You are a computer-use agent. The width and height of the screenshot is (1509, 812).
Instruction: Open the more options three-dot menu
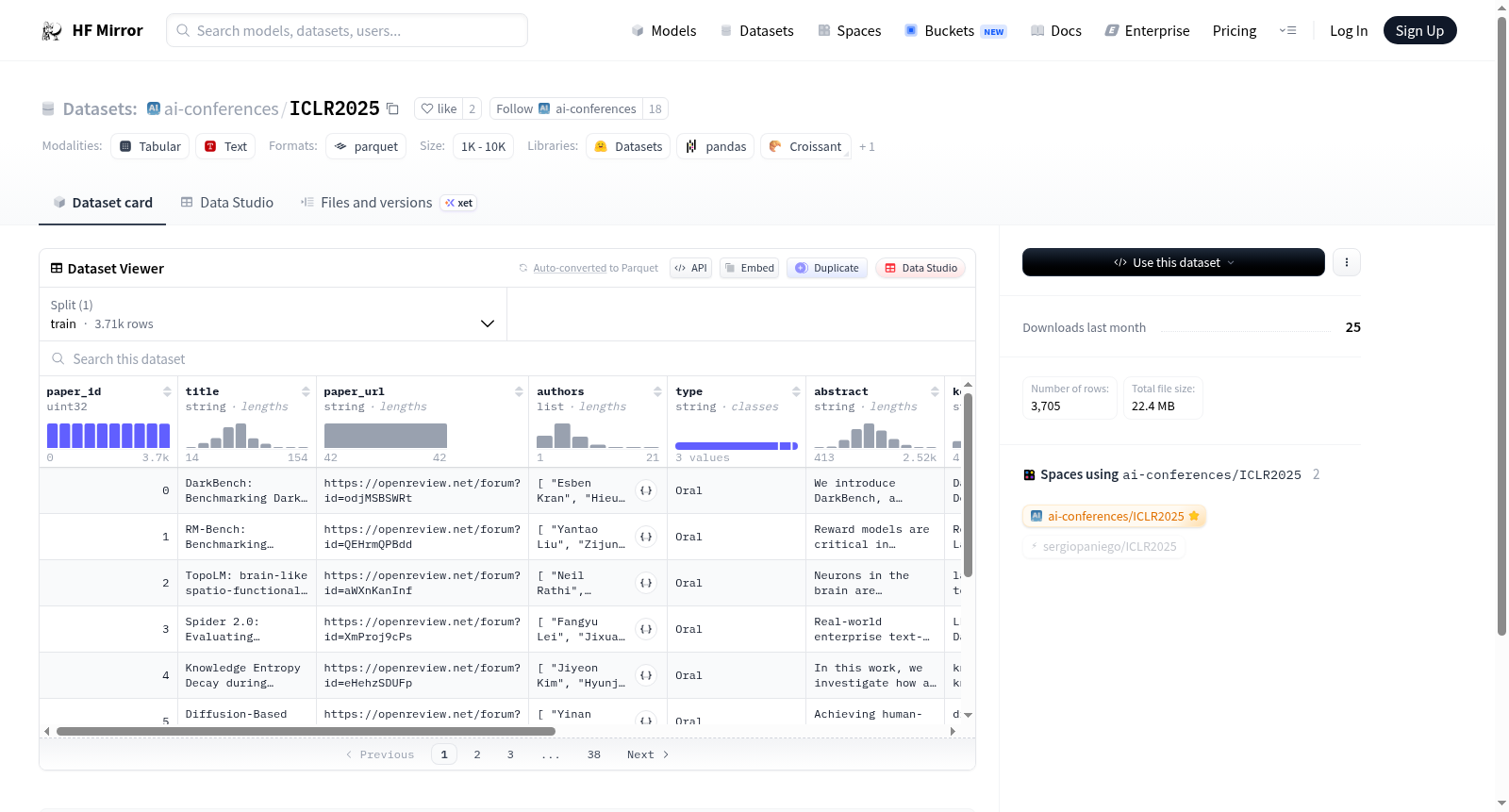(1347, 262)
